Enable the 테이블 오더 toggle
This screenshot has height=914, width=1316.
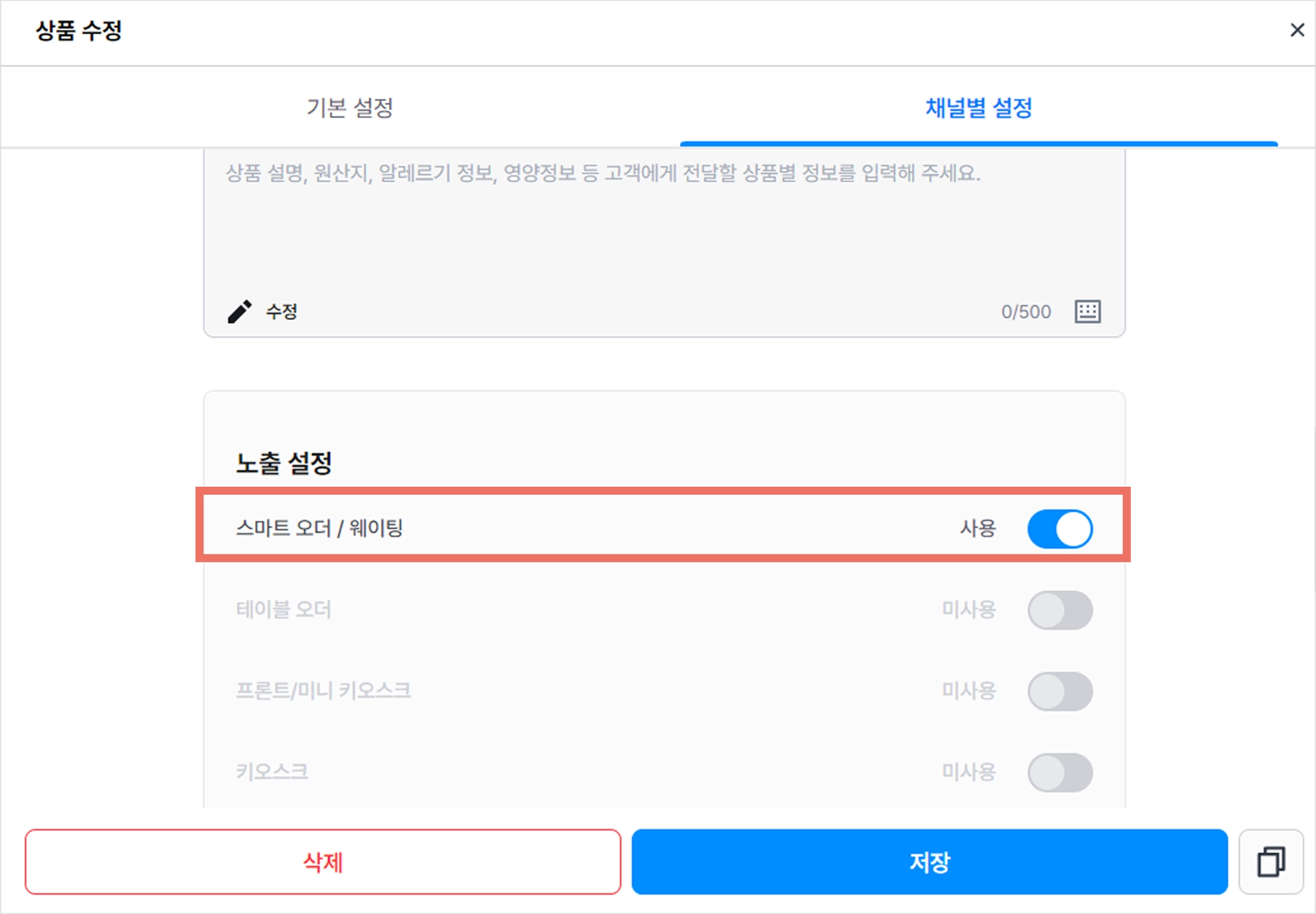(1060, 610)
